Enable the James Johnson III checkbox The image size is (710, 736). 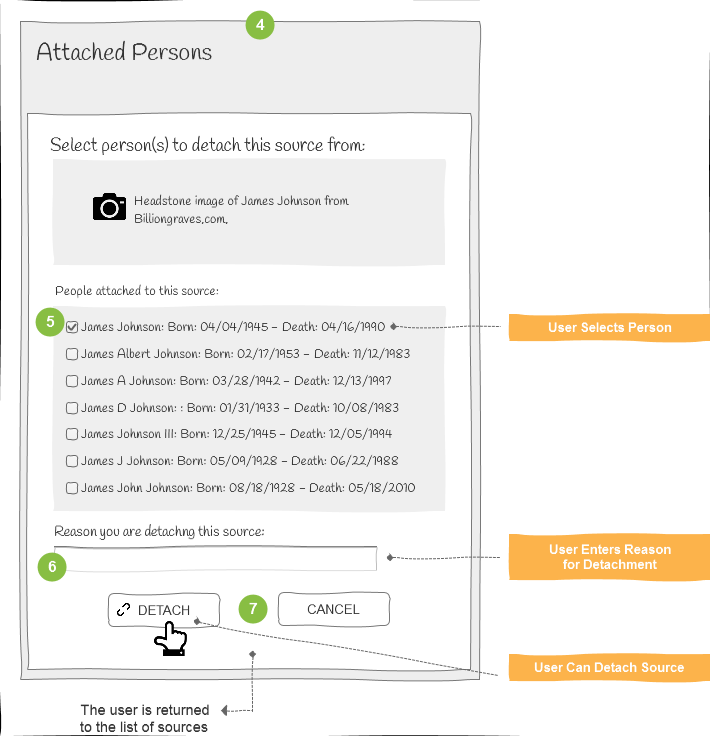(72, 434)
